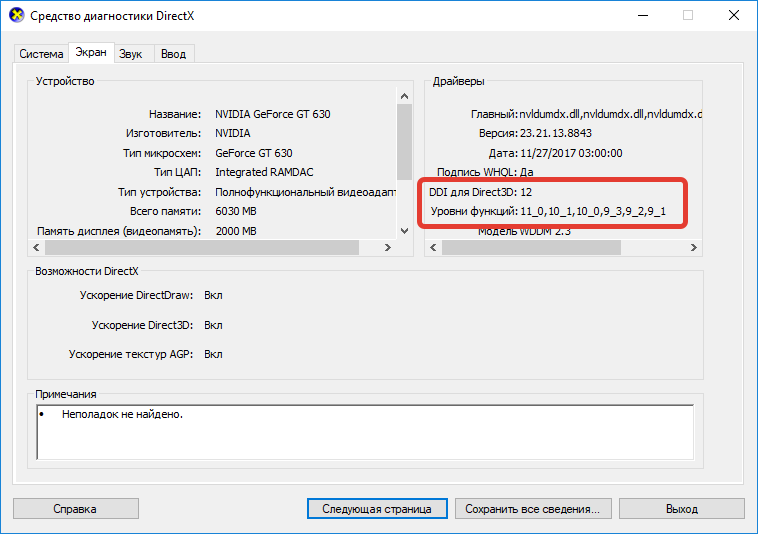758x534 pixels.
Task: Click the Изготовитель value NVIDIA
Action: pos(233,133)
